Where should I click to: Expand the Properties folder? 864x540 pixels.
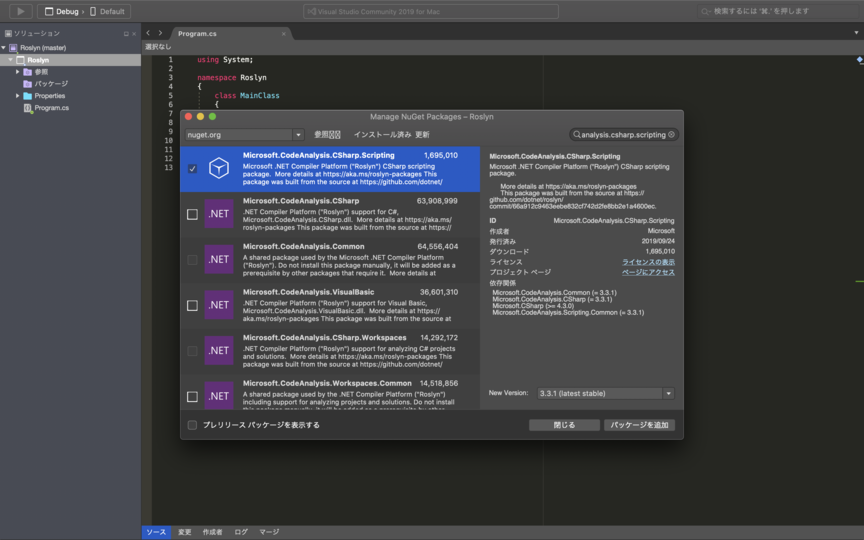tap(18, 96)
